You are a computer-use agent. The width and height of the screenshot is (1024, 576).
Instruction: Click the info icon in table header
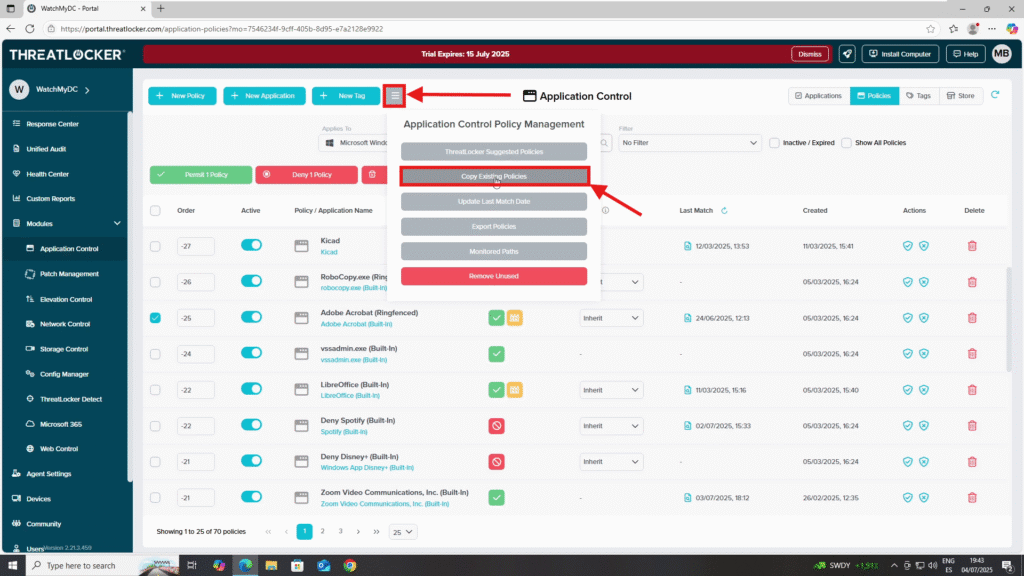pos(605,210)
